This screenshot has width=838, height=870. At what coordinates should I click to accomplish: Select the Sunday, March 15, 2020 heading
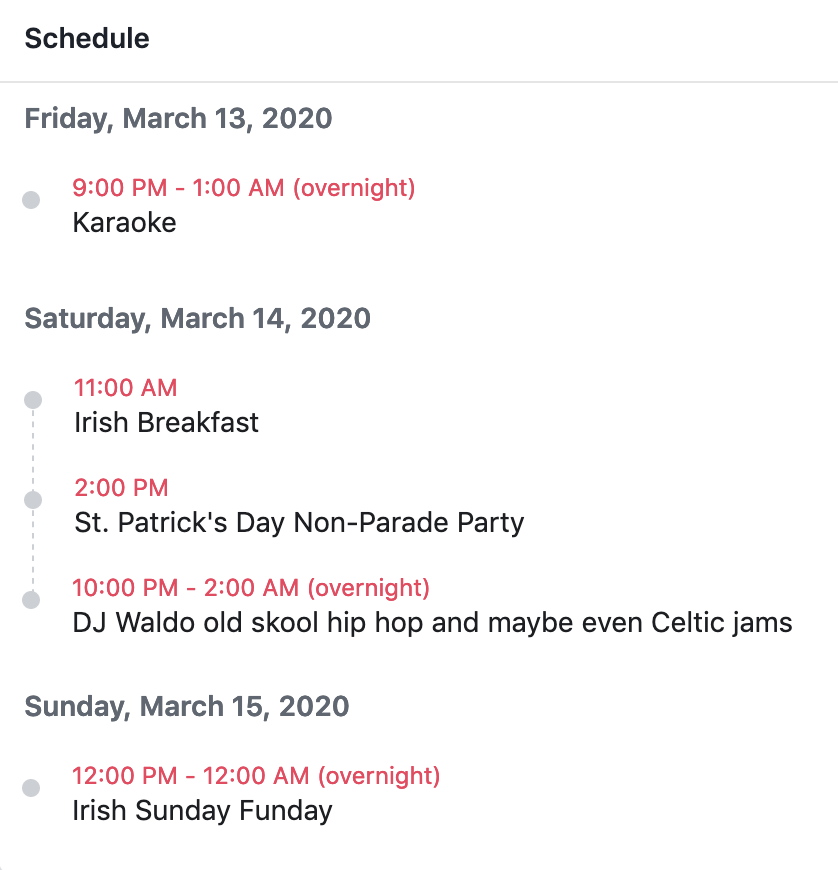[x=186, y=706]
